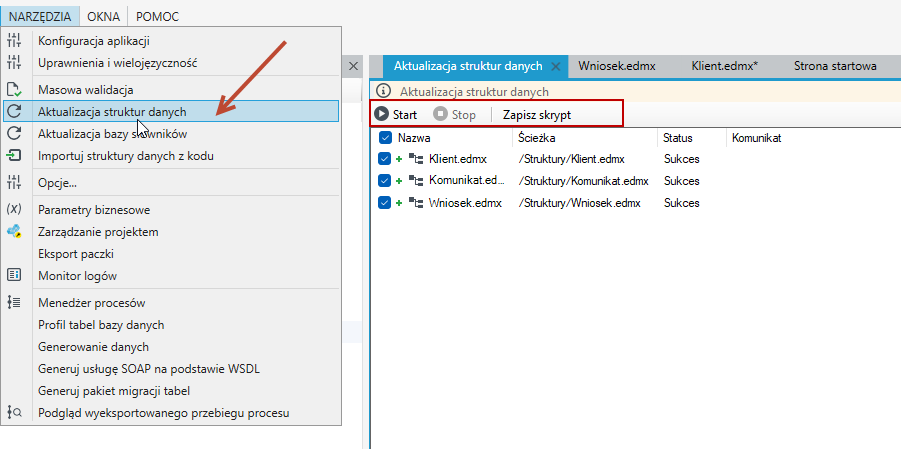Choose Parametry biznesowe menu entry
This screenshot has width=901, height=449.
(171, 210)
